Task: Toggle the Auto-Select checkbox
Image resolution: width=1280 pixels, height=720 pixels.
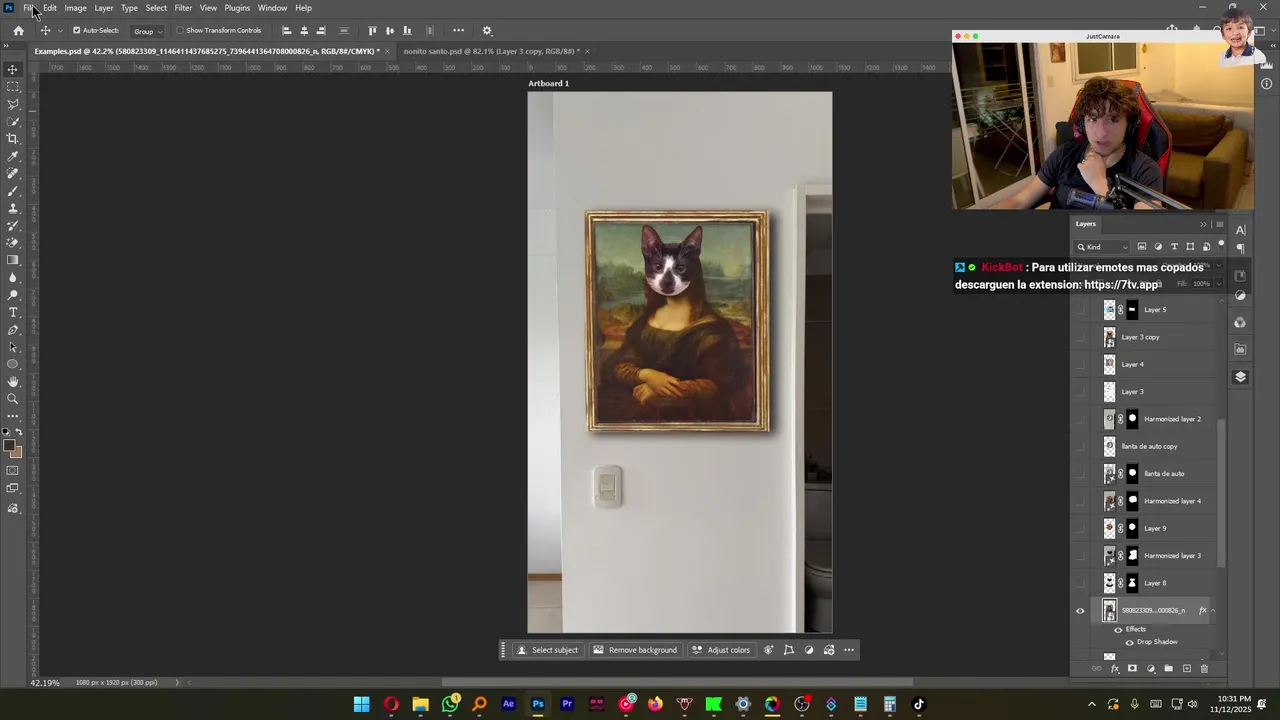Action: [x=77, y=31]
